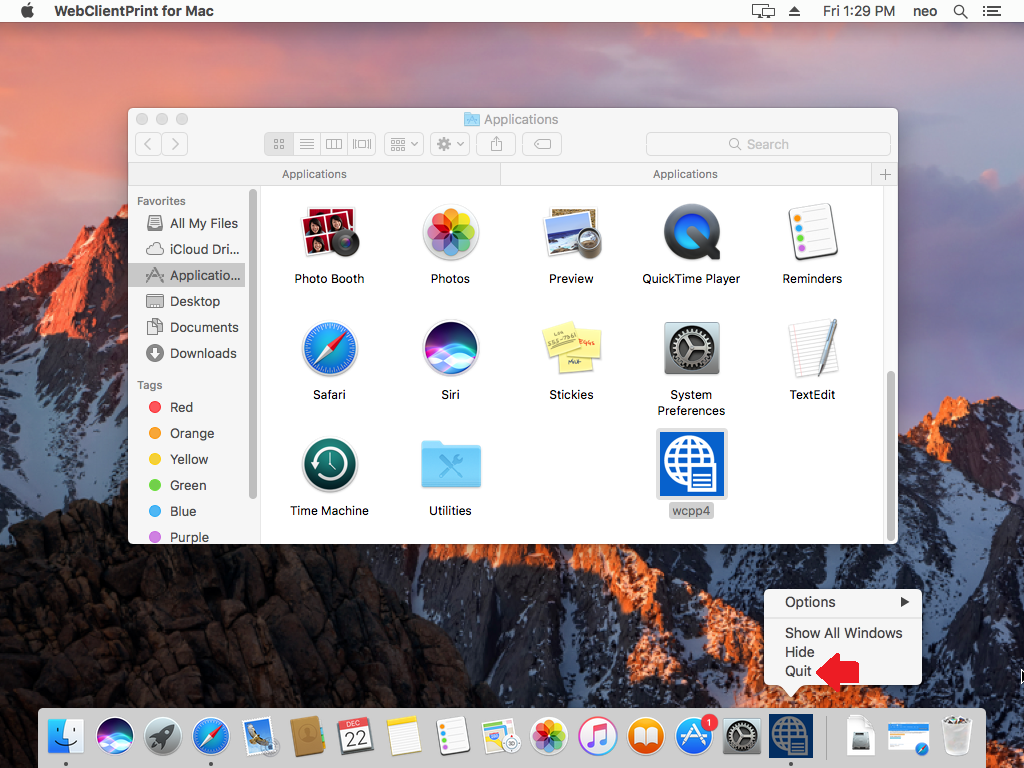This screenshot has width=1024, height=768.
Task: Click the Edit Tags button
Action: (x=542, y=144)
